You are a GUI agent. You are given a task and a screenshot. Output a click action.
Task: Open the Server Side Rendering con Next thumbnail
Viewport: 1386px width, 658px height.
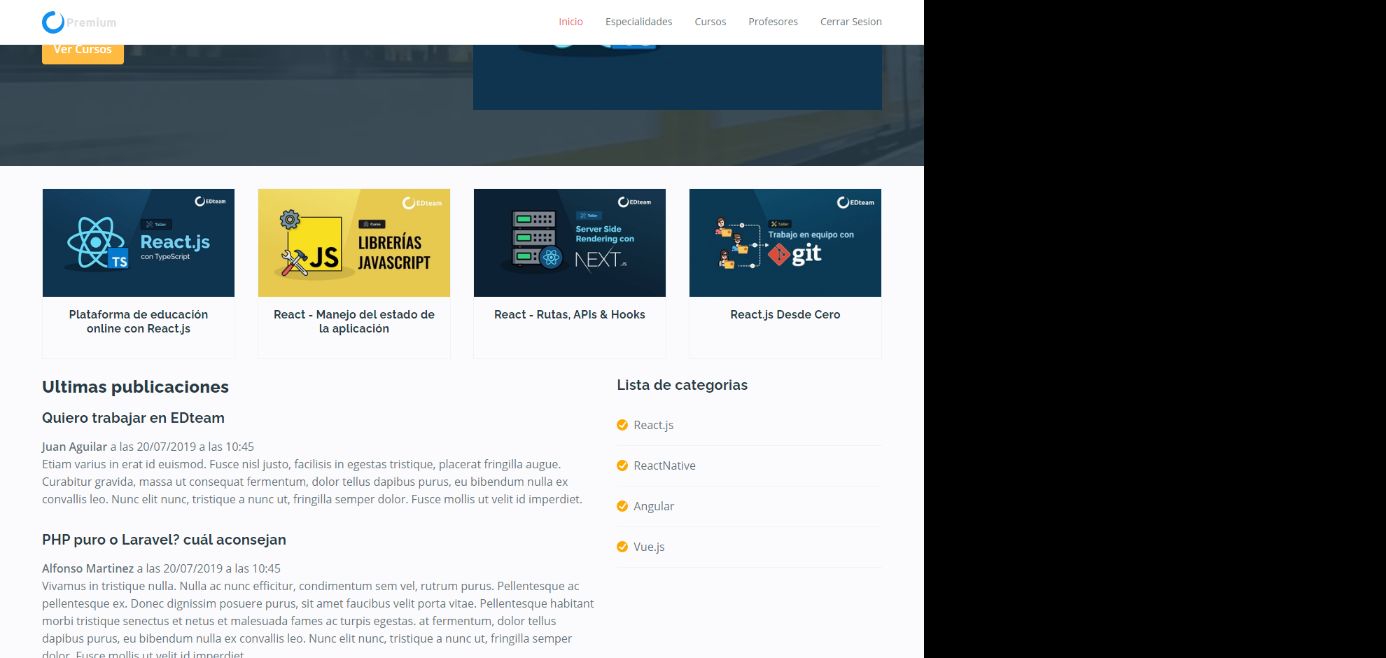click(x=570, y=243)
